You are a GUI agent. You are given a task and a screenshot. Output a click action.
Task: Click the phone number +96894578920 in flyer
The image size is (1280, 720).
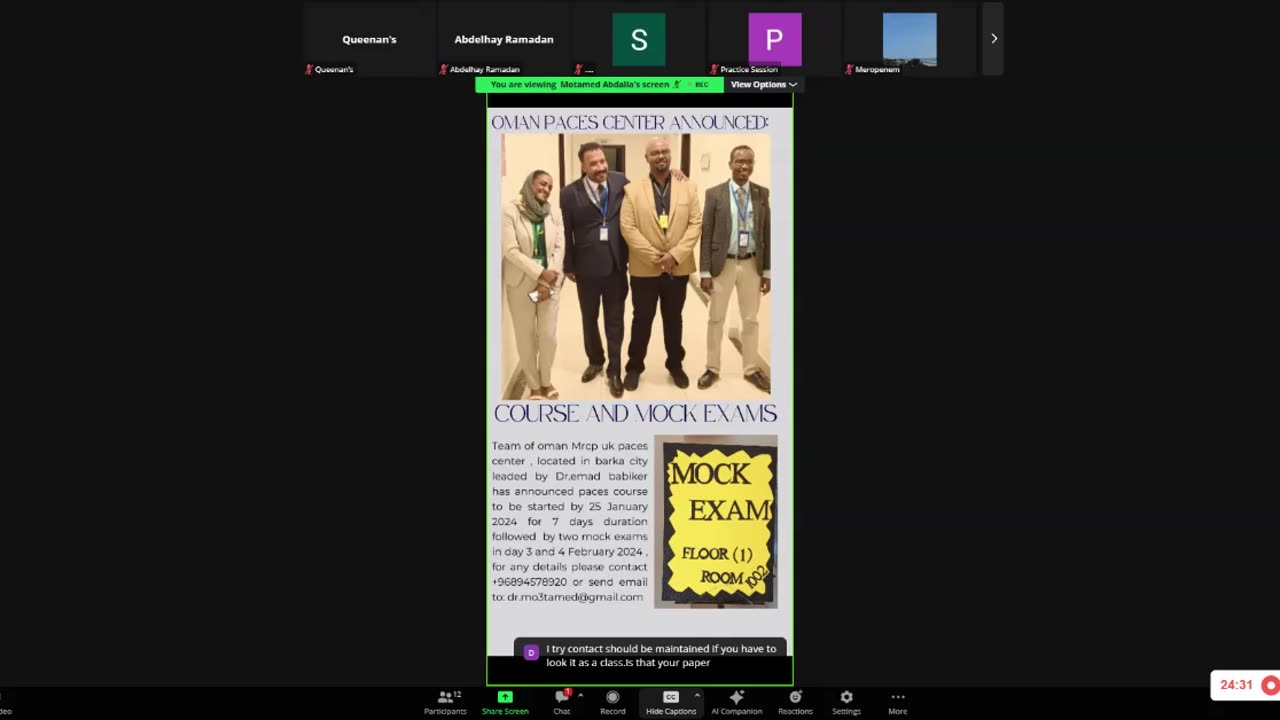529,582
